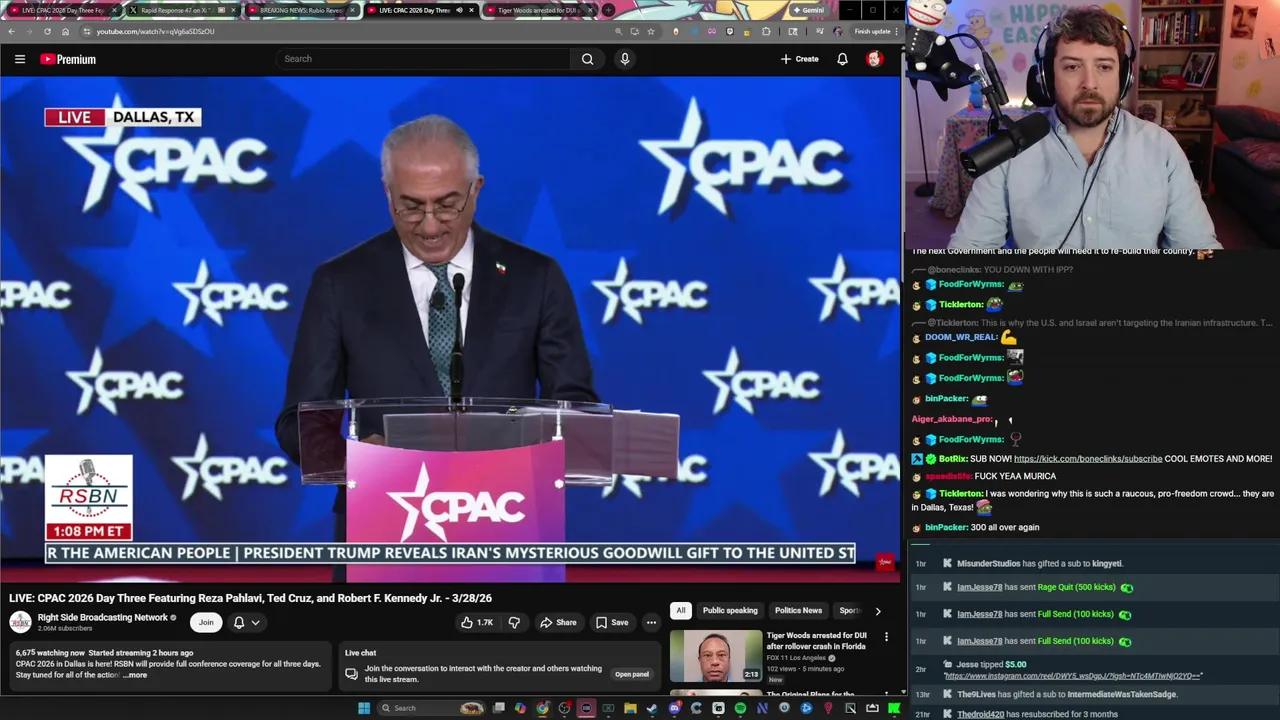Select the Politics News filter chip
Viewport: 1280px width, 720px height.
point(798,610)
